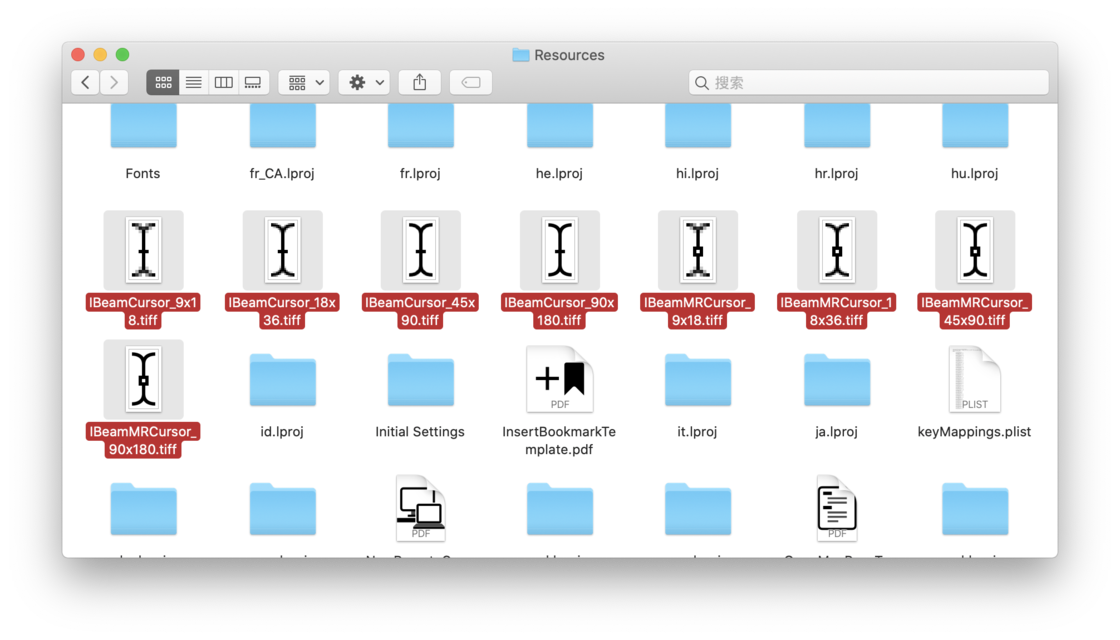Click the green zoom window button
The height and width of the screenshot is (640, 1120).
click(123, 55)
